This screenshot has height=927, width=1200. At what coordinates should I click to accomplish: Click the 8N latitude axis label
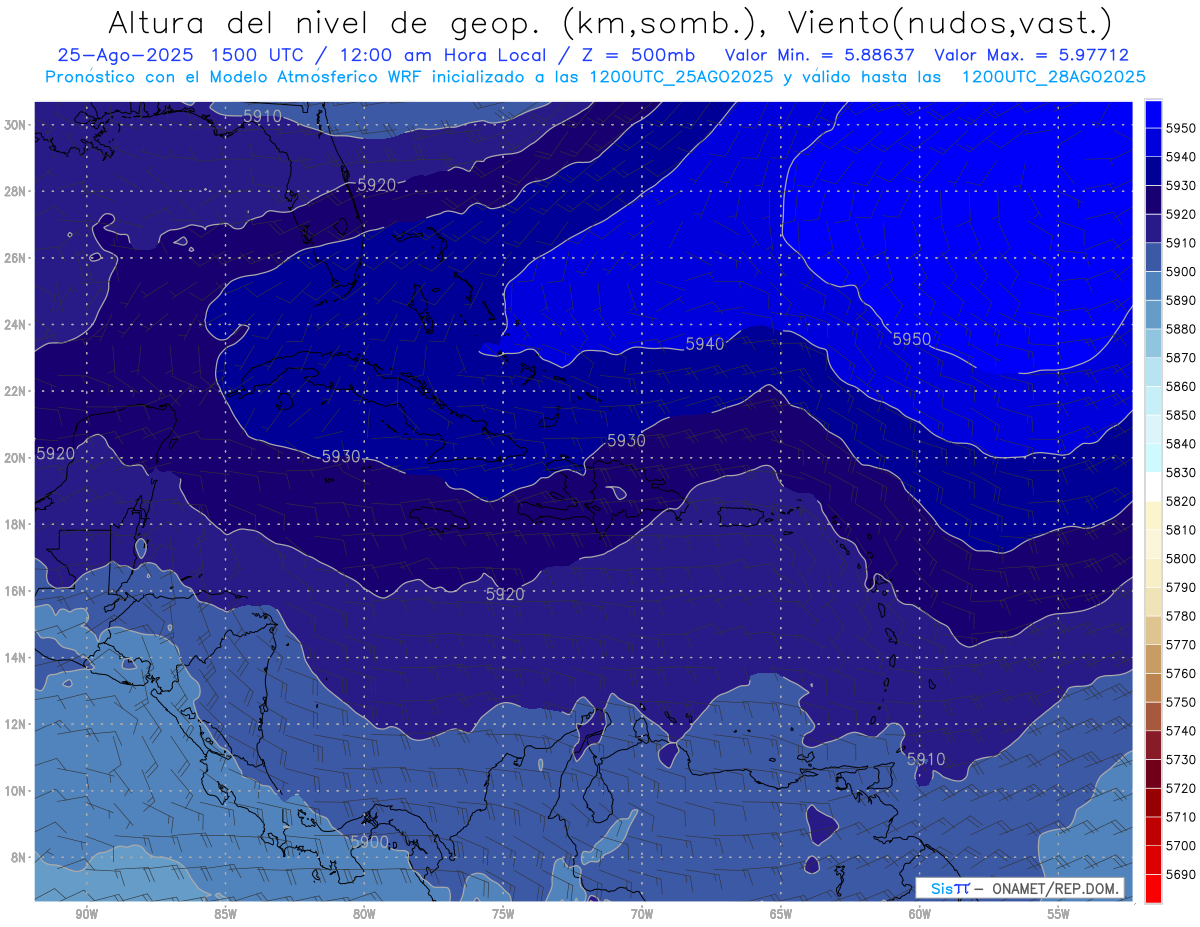pyautogui.click(x=18, y=857)
